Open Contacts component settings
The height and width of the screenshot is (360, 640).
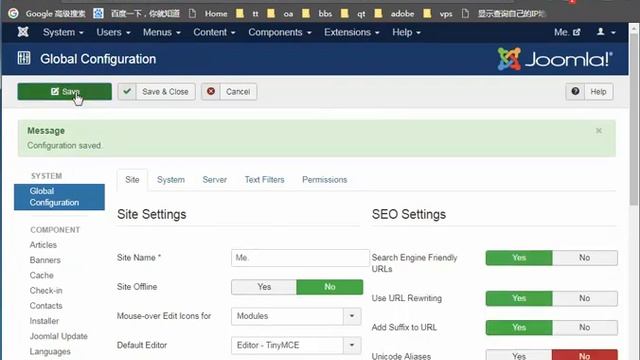click(46, 306)
